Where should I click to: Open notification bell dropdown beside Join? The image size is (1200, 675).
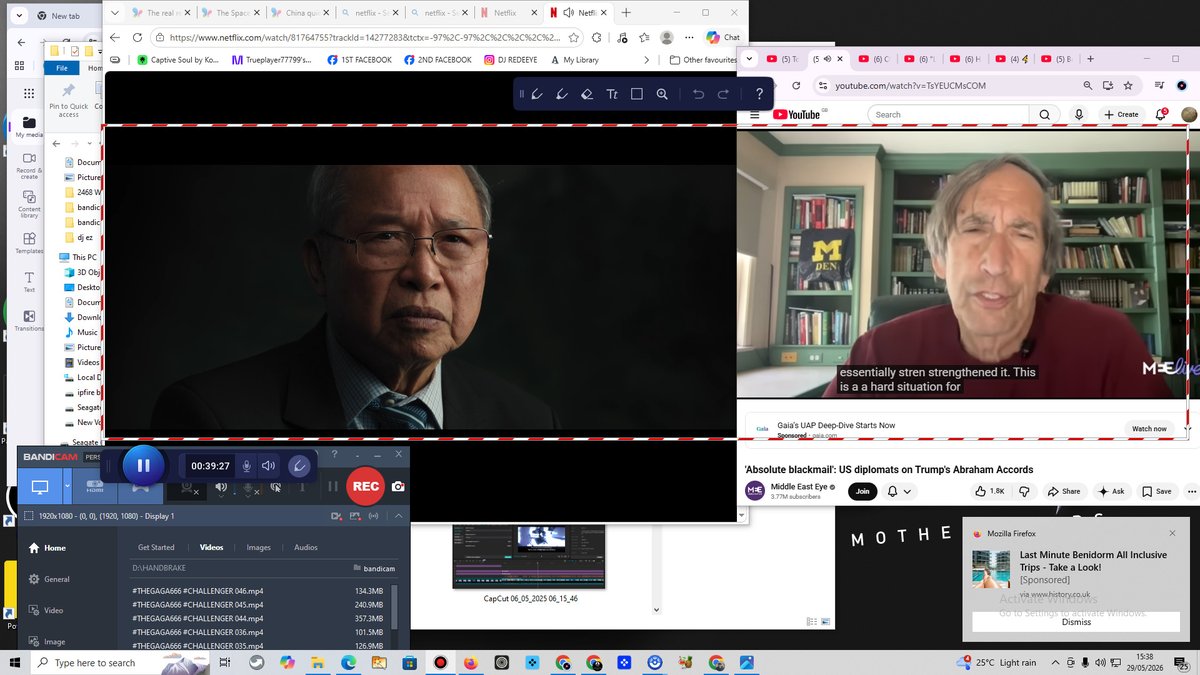tap(900, 491)
